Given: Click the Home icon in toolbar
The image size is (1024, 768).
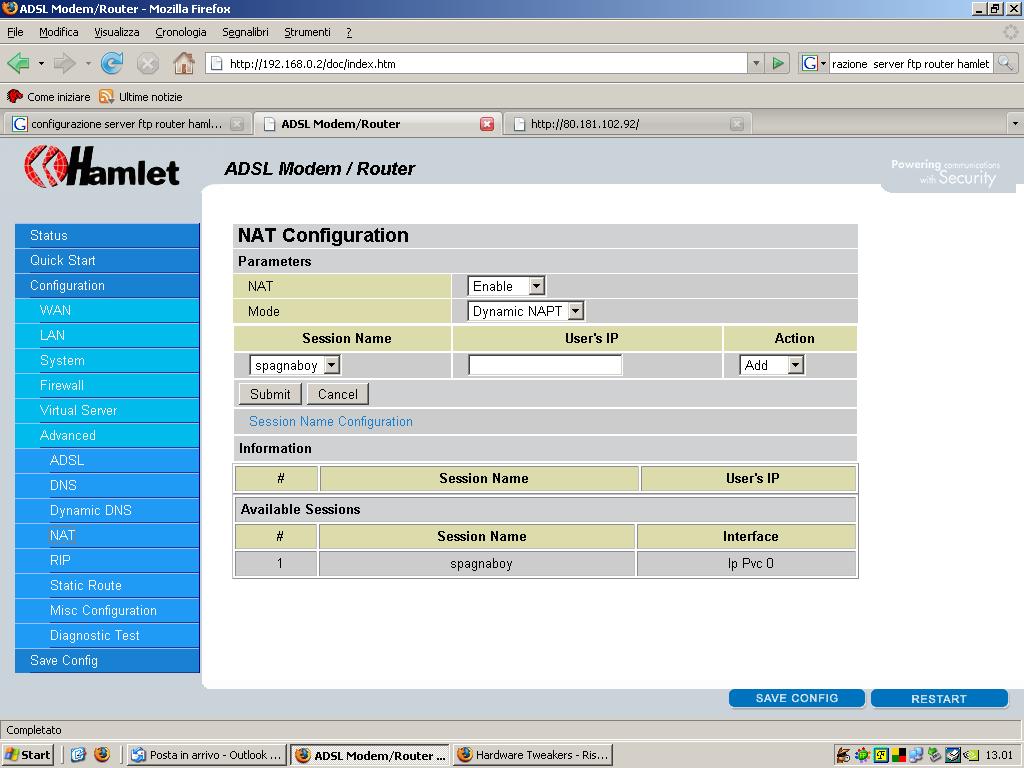Looking at the screenshot, I should tap(183, 63).
